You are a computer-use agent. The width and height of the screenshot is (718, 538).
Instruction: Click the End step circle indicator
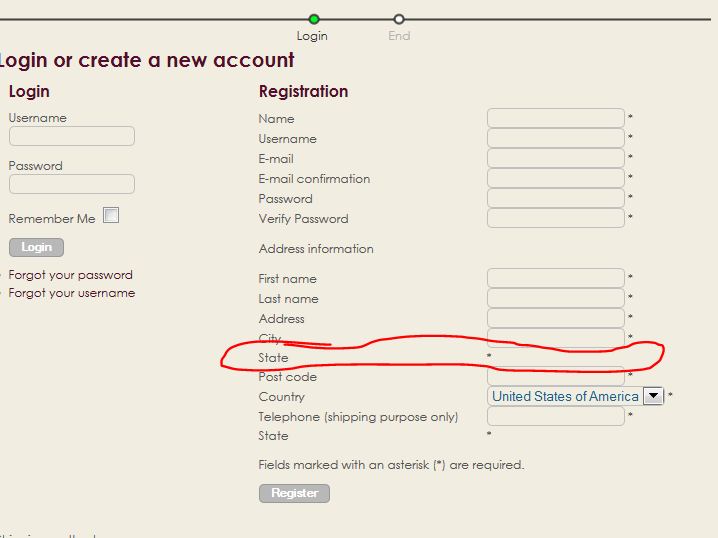pos(399,19)
